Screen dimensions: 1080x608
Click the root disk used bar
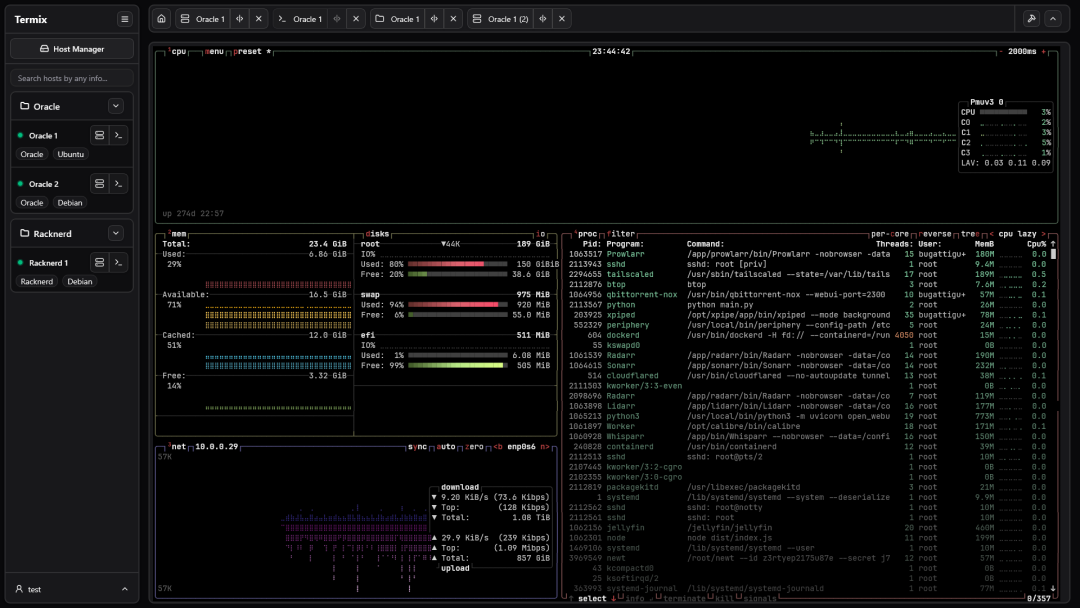[x=456, y=264]
